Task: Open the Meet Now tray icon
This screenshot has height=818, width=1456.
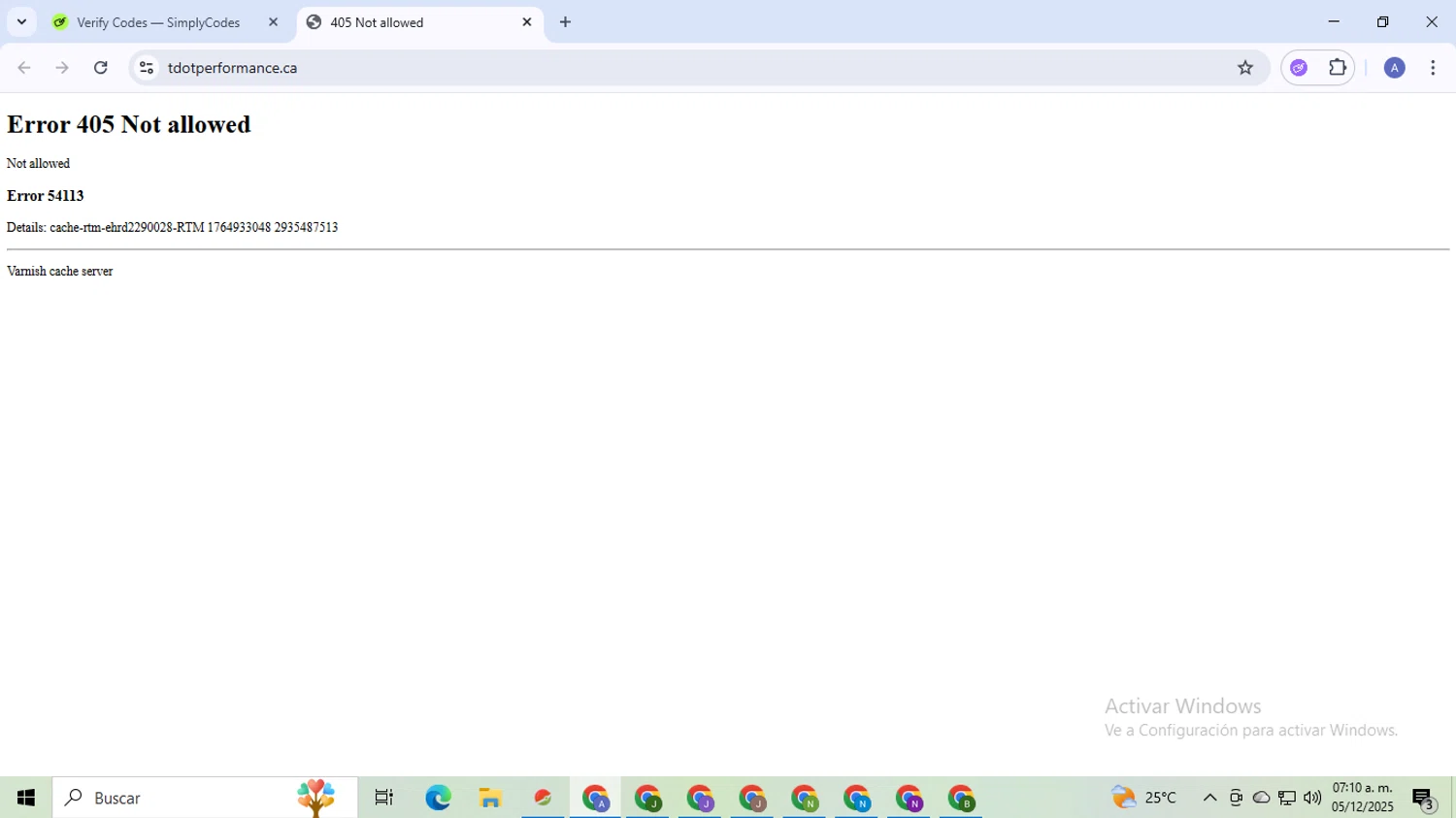Action: click(1236, 798)
